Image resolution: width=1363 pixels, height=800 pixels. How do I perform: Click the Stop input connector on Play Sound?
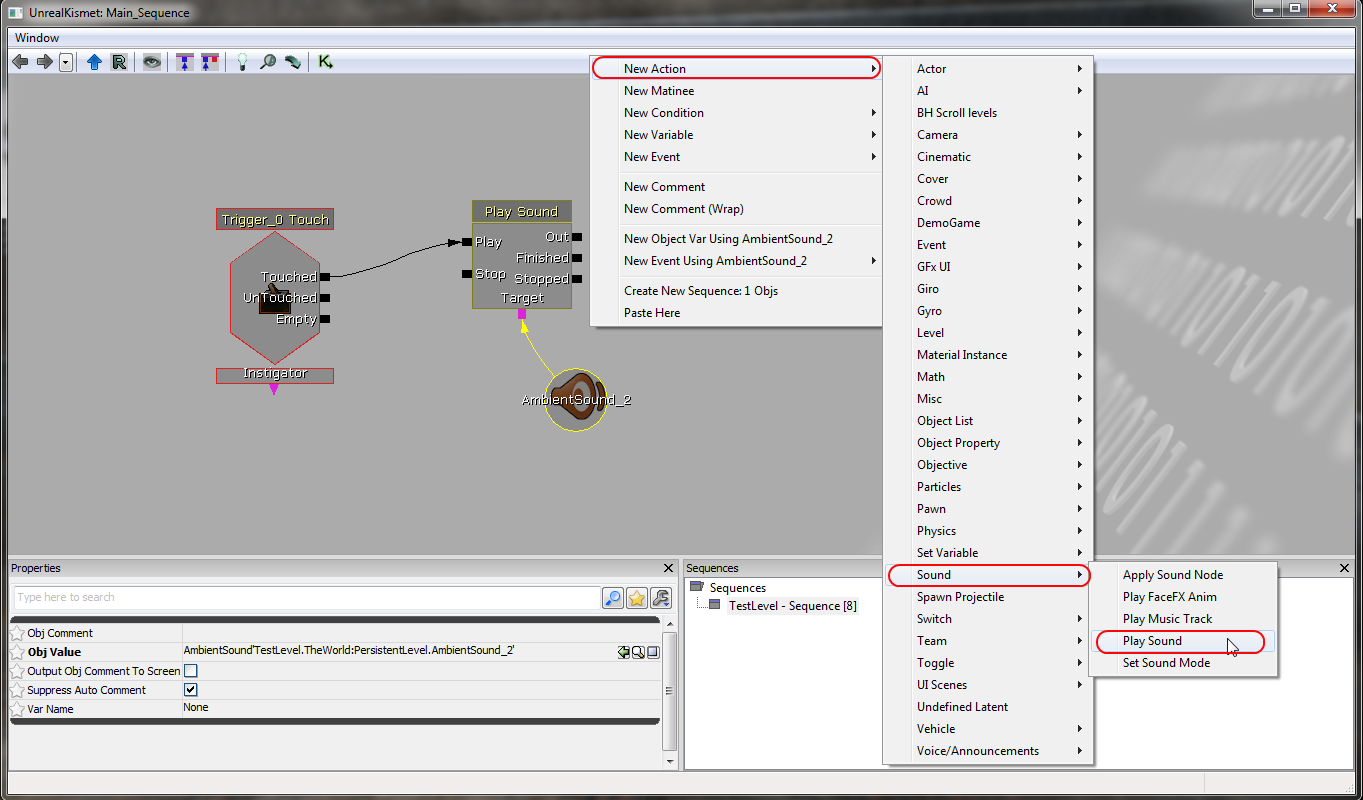[467, 273]
